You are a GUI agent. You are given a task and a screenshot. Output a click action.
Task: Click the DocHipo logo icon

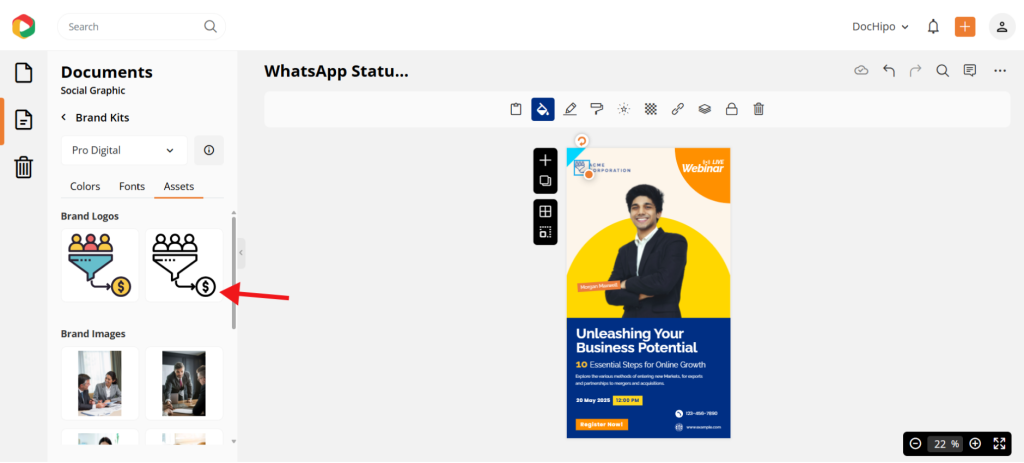coord(24,26)
